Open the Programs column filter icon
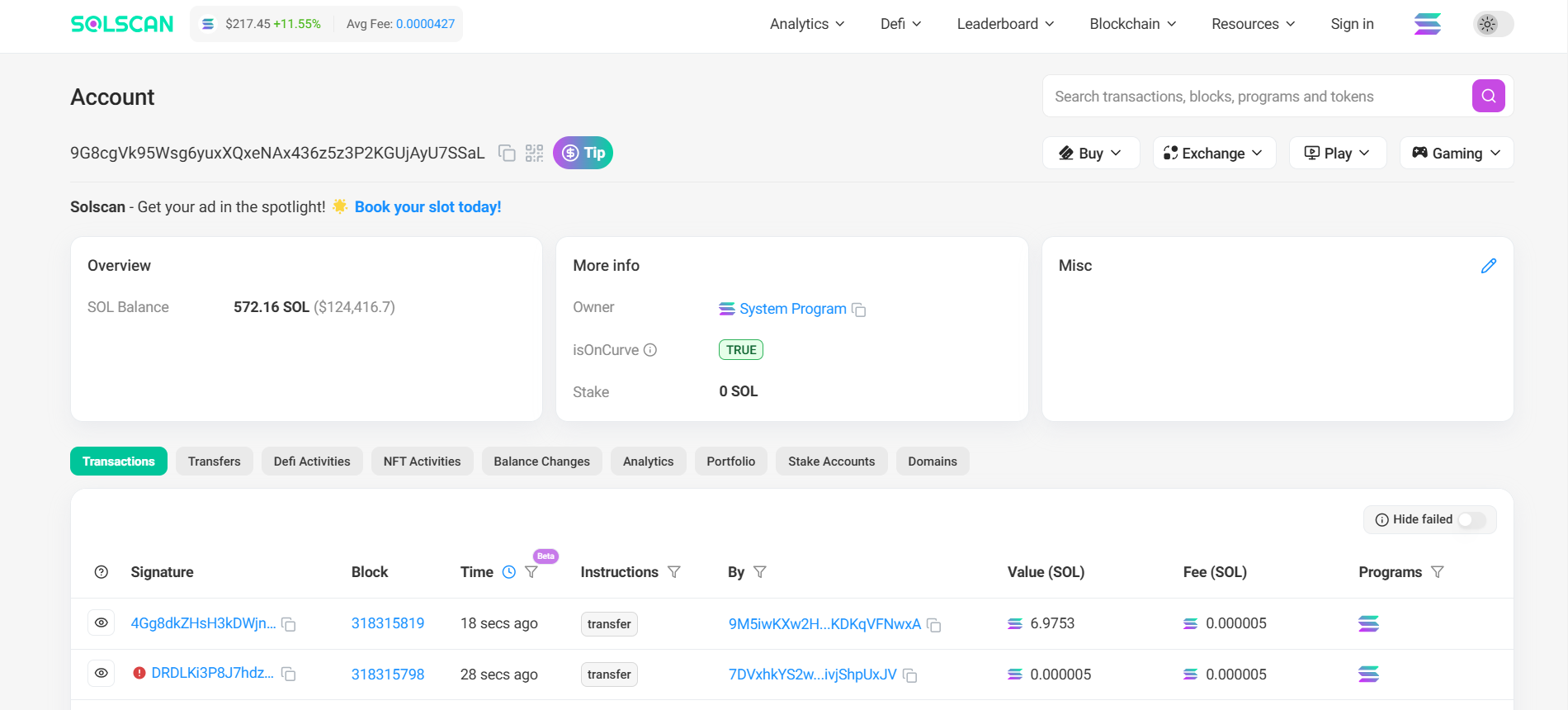 pyautogui.click(x=1438, y=572)
